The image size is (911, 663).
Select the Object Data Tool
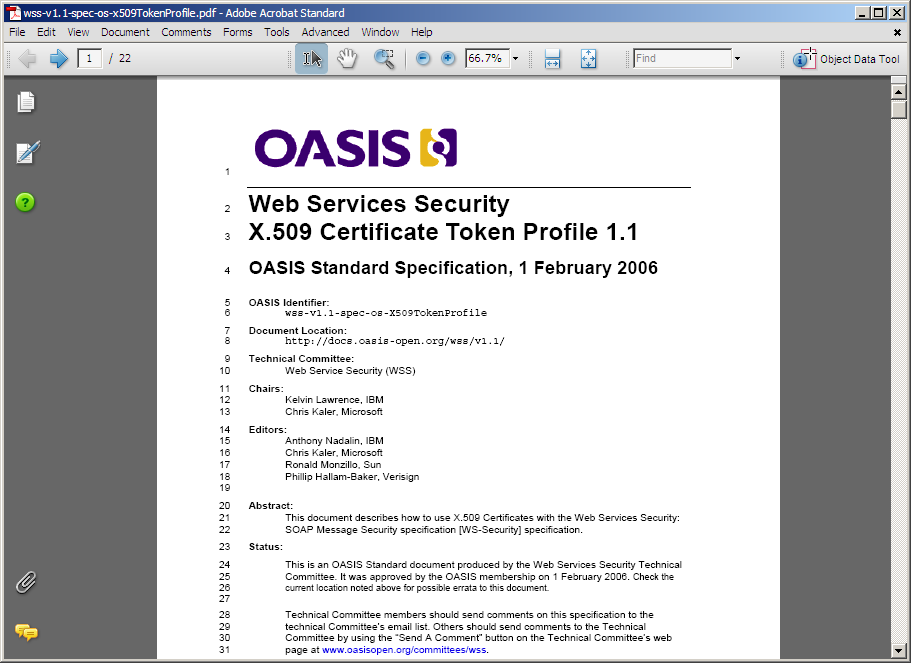(x=847, y=59)
